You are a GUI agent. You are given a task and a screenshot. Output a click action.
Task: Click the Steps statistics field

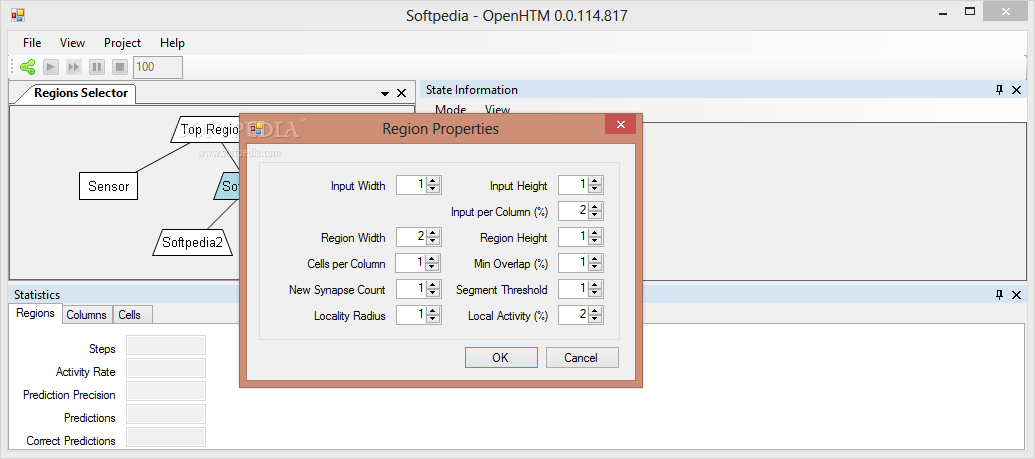point(166,345)
